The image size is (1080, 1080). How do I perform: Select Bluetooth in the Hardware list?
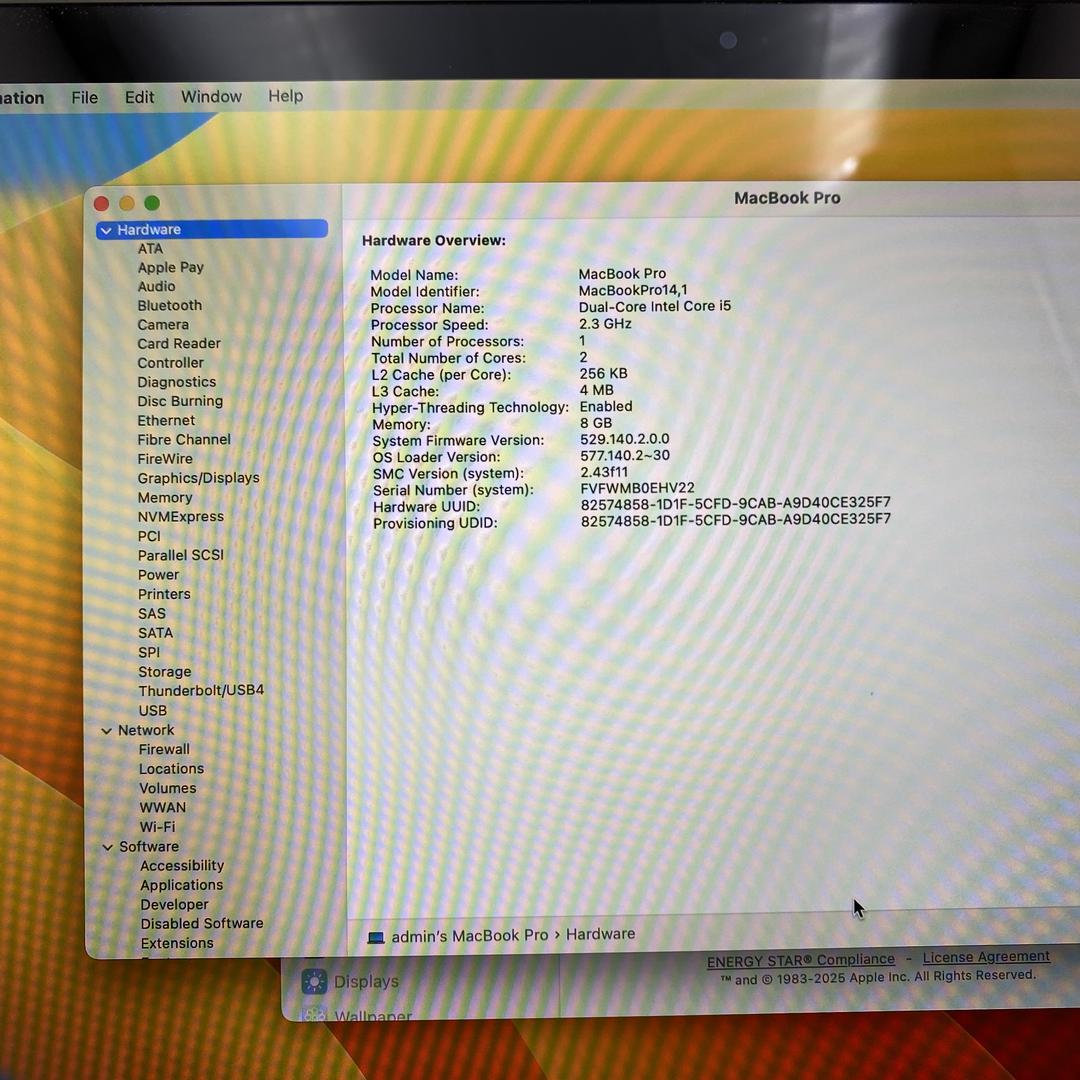[170, 305]
